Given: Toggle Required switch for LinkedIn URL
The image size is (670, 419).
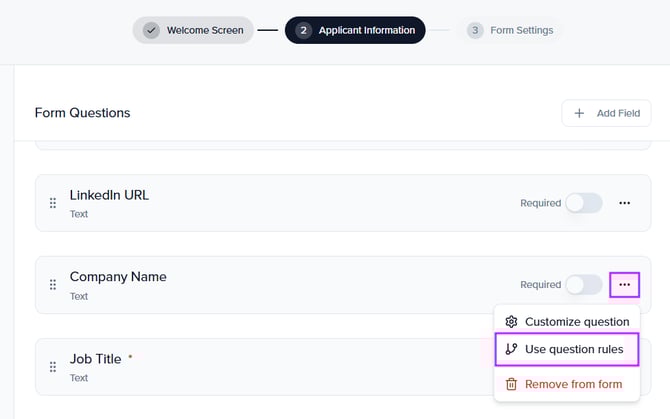Looking at the screenshot, I should click(x=584, y=203).
